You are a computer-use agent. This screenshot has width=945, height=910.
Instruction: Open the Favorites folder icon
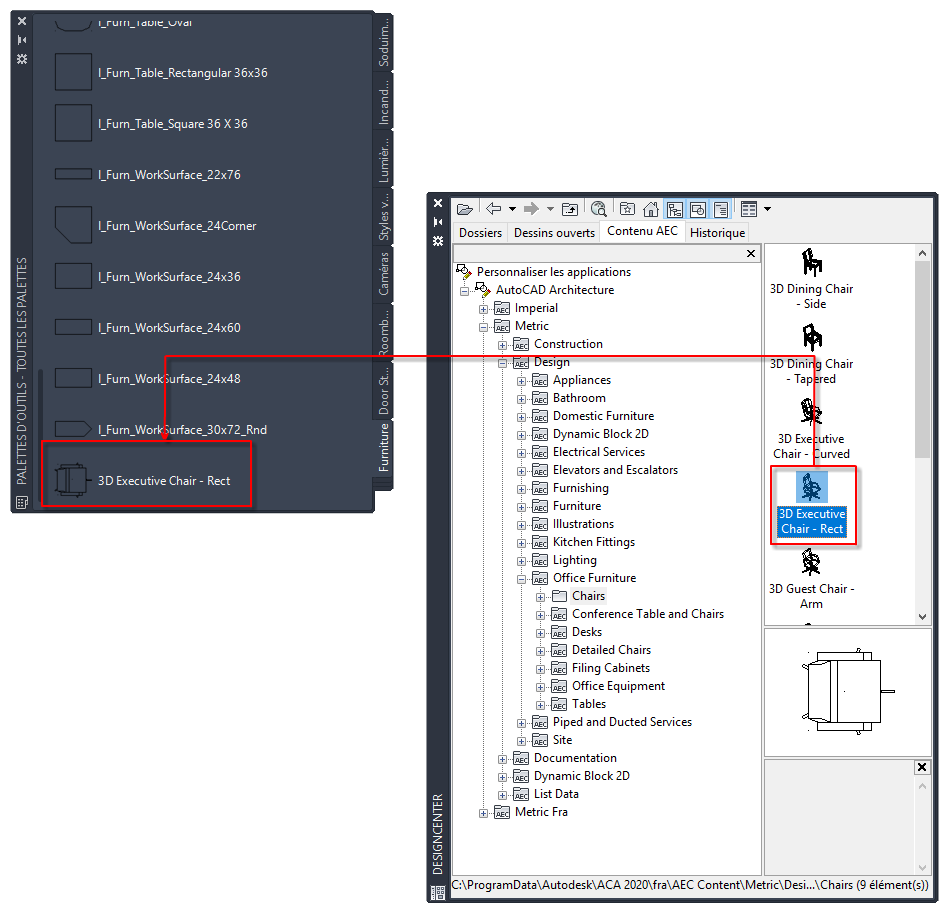coord(627,209)
